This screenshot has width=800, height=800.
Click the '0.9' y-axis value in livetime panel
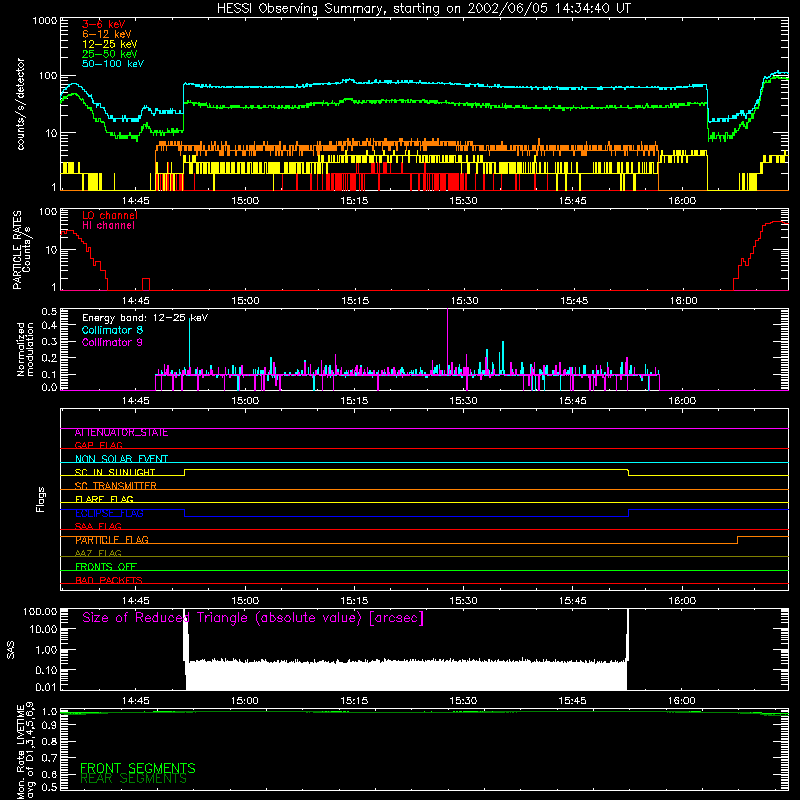click(x=49, y=725)
